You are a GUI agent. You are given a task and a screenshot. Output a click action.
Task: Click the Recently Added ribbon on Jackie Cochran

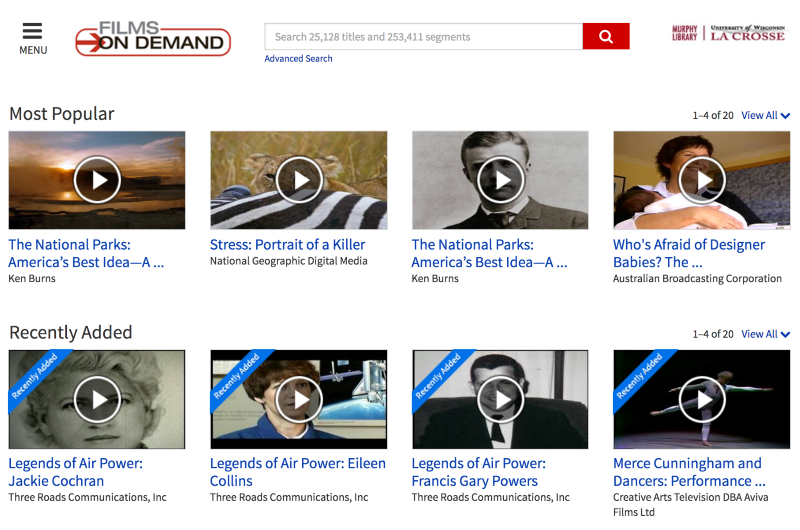[x=35, y=376]
